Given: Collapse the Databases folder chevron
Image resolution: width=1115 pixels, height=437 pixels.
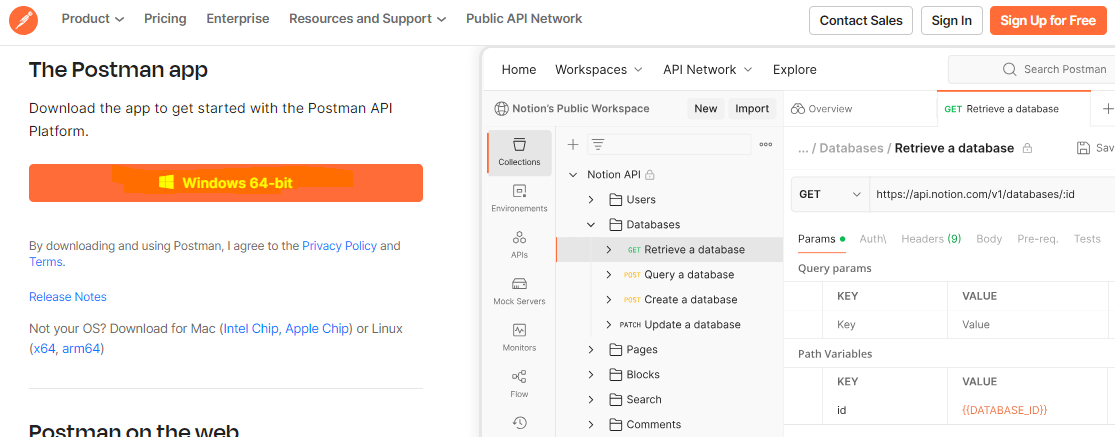Looking at the screenshot, I should pyautogui.click(x=591, y=225).
